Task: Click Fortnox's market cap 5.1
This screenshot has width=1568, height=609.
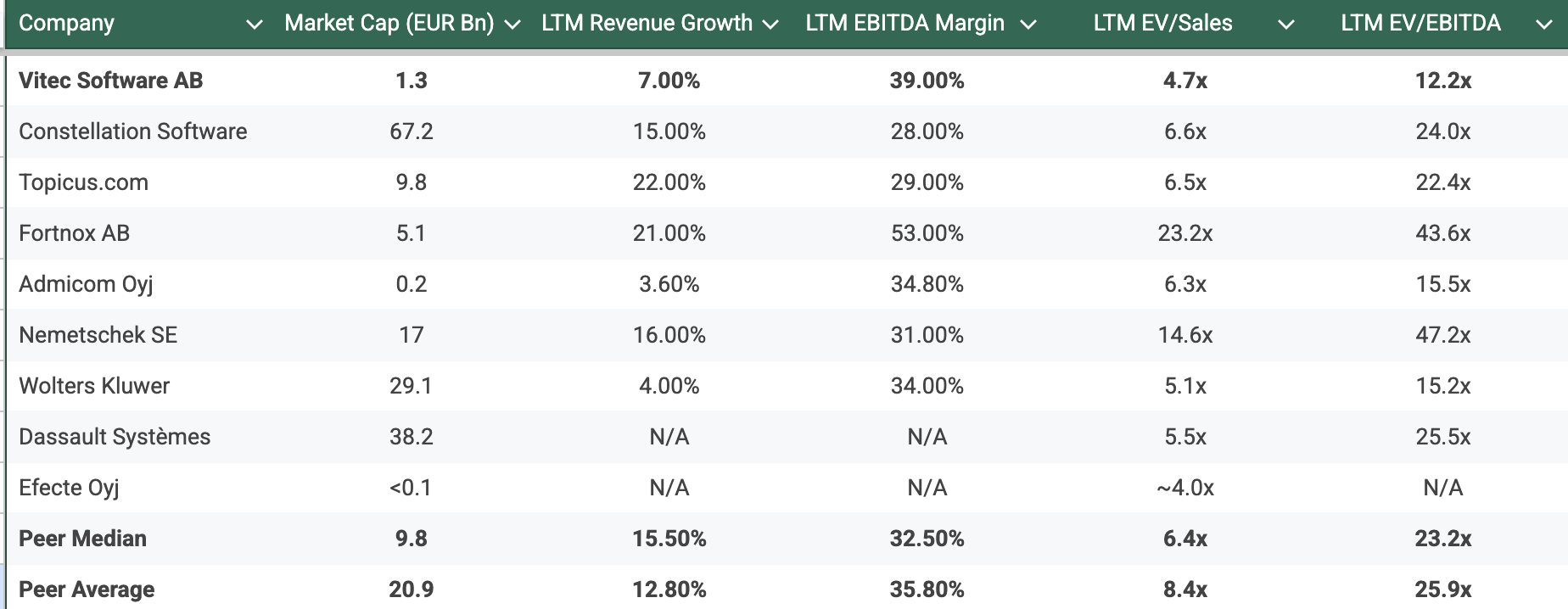Action: (x=412, y=233)
